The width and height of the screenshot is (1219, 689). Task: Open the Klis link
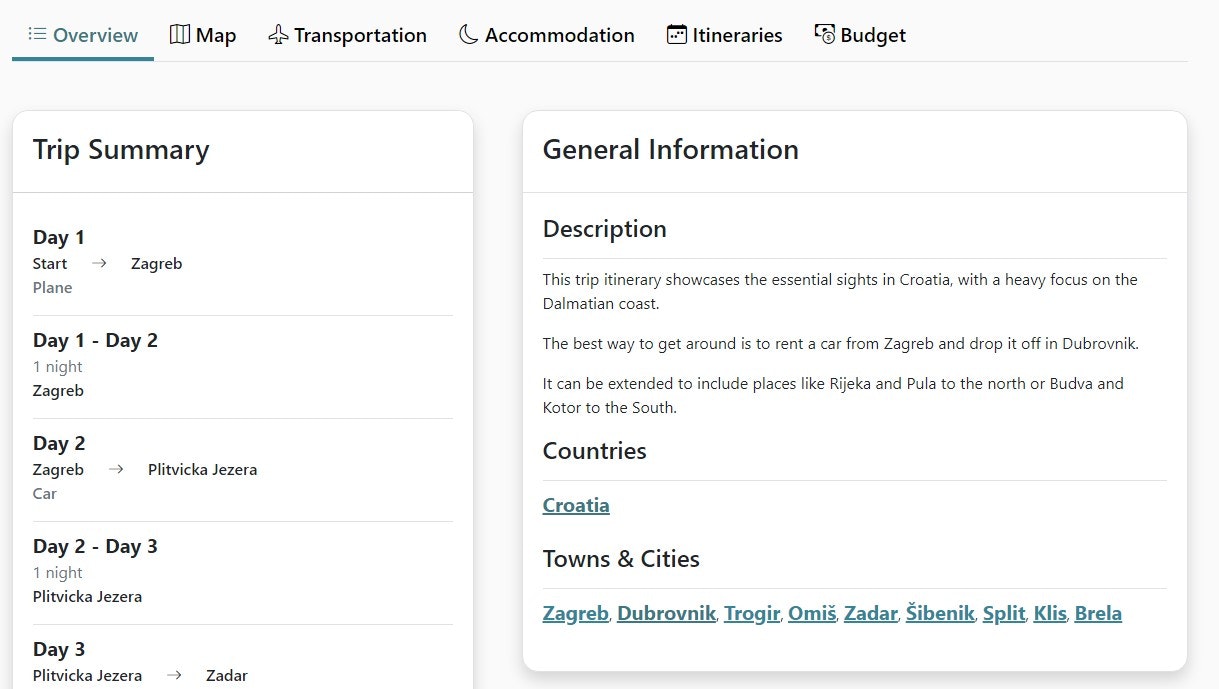click(1050, 613)
